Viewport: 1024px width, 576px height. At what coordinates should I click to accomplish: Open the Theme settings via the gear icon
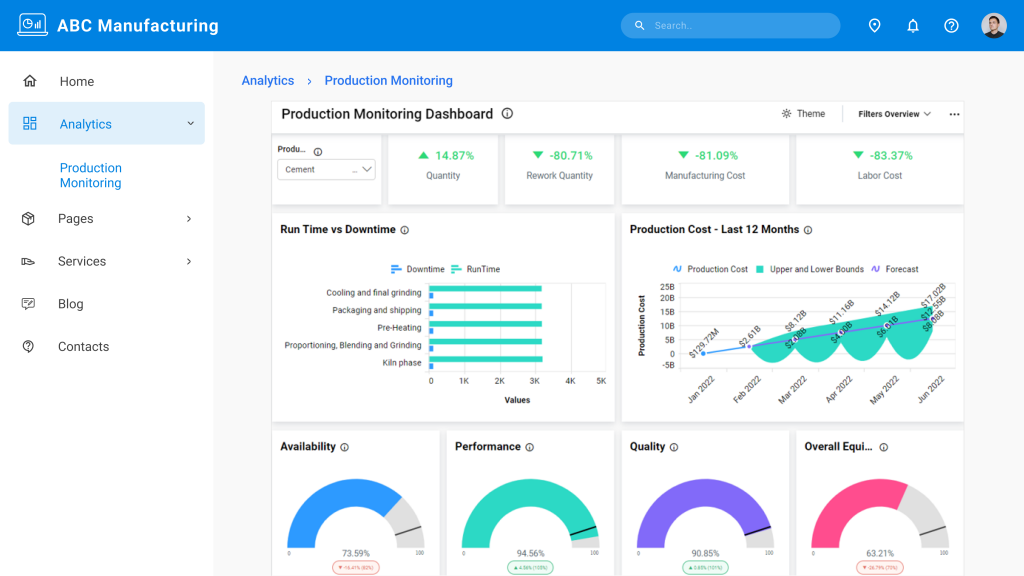click(786, 113)
